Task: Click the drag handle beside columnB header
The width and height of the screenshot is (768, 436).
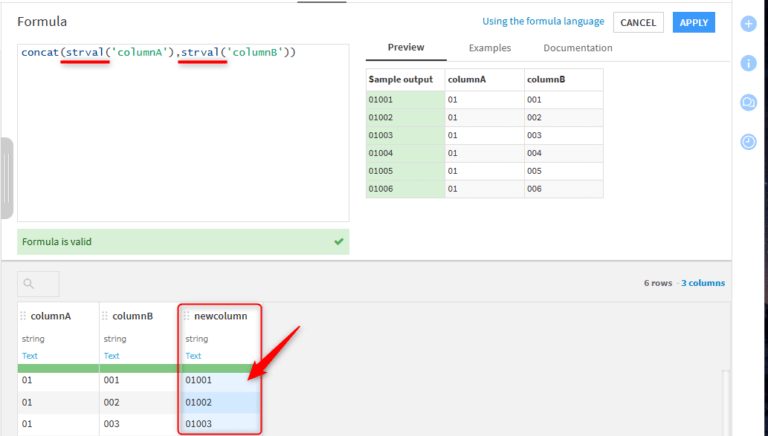Action: [105, 316]
